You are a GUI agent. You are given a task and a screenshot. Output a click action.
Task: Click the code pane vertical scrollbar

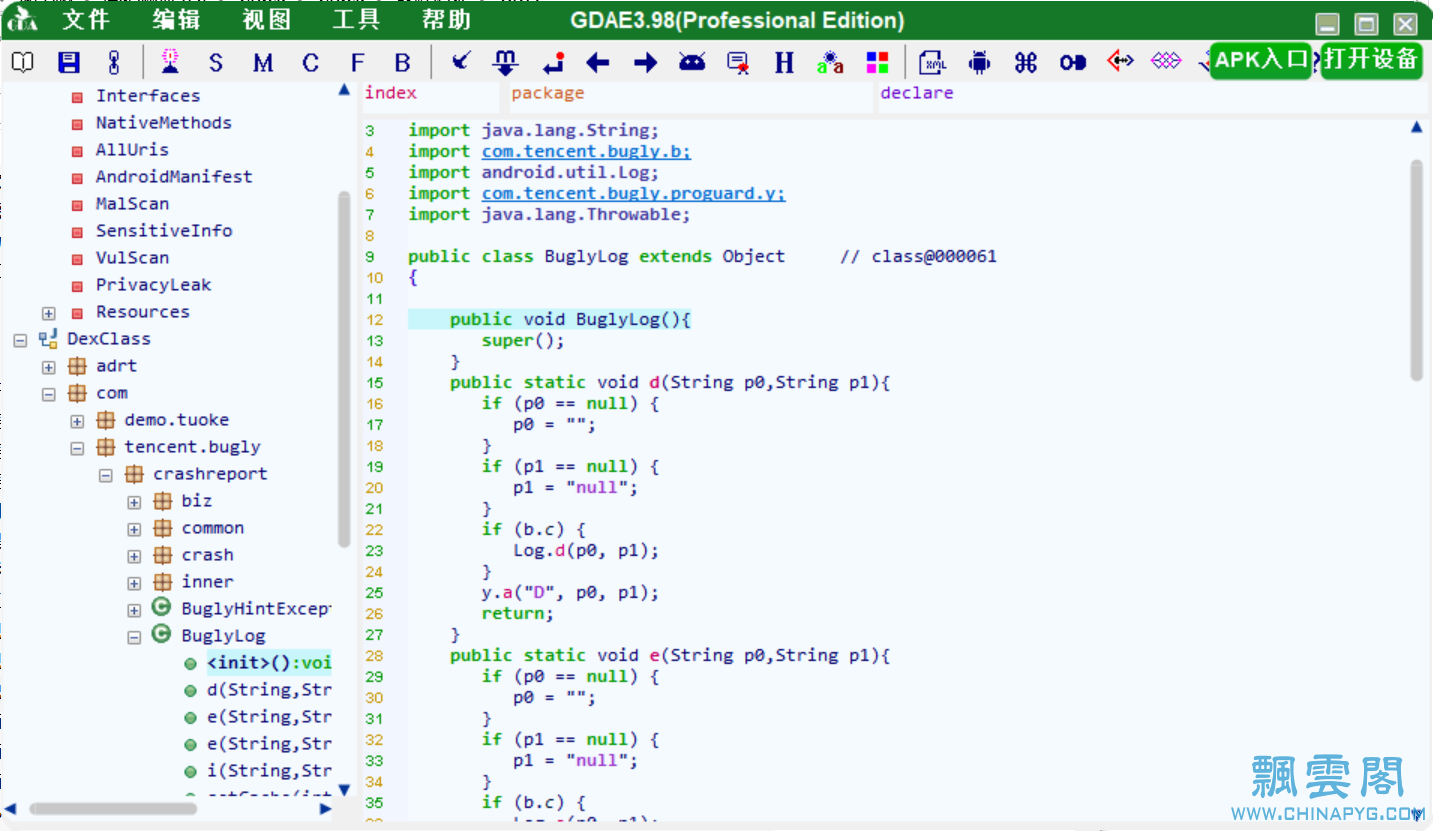point(1416,270)
